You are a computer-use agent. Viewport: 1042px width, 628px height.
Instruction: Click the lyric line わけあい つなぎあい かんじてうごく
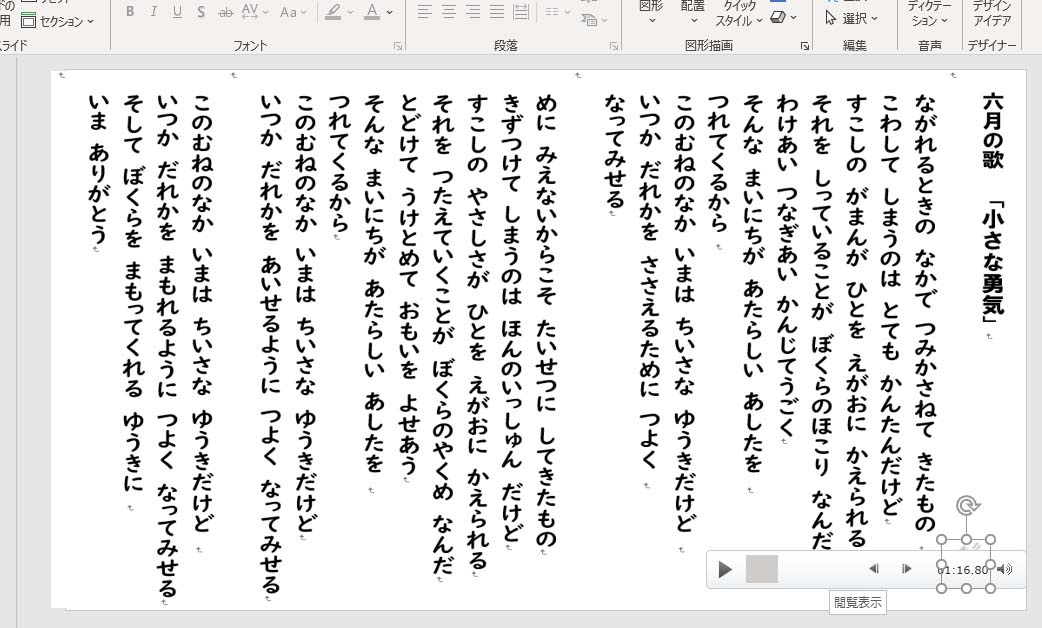pos(787,264)
